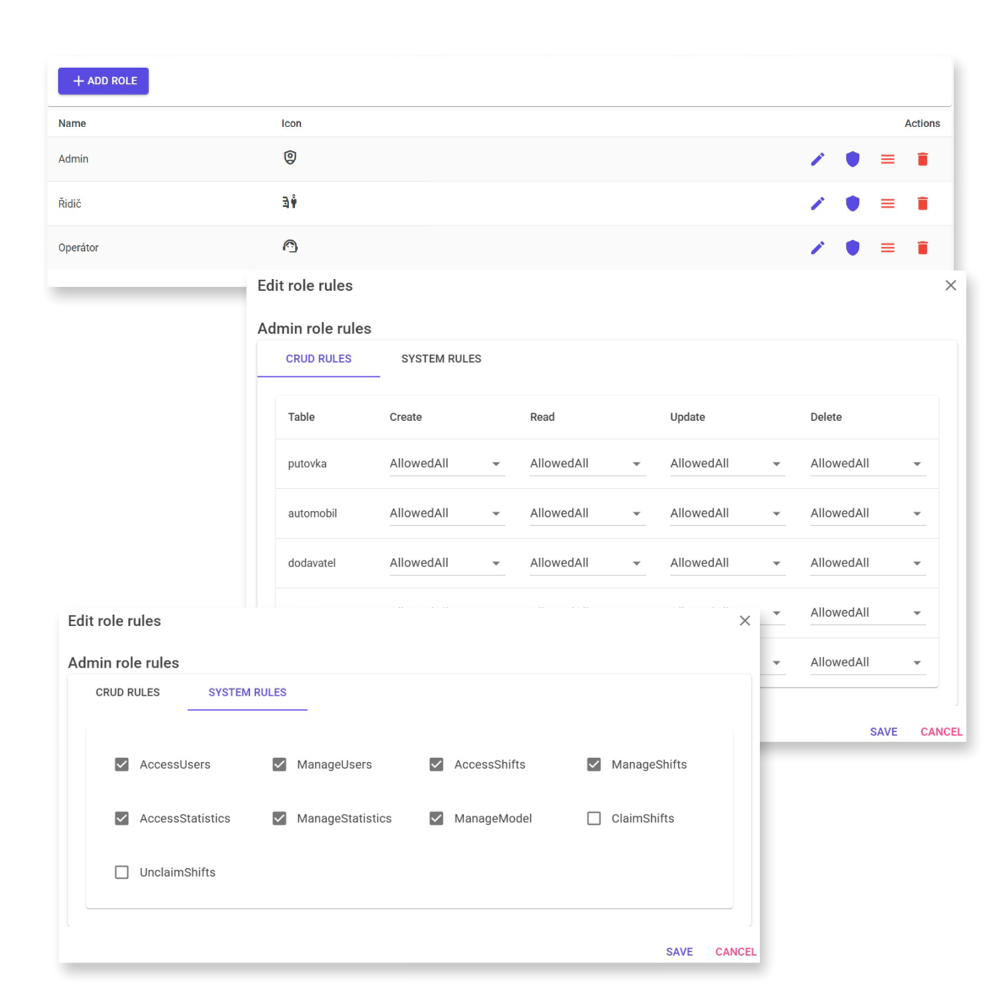
Task: Expand Read dropdown for automobil row
Action: pos(587,514)
